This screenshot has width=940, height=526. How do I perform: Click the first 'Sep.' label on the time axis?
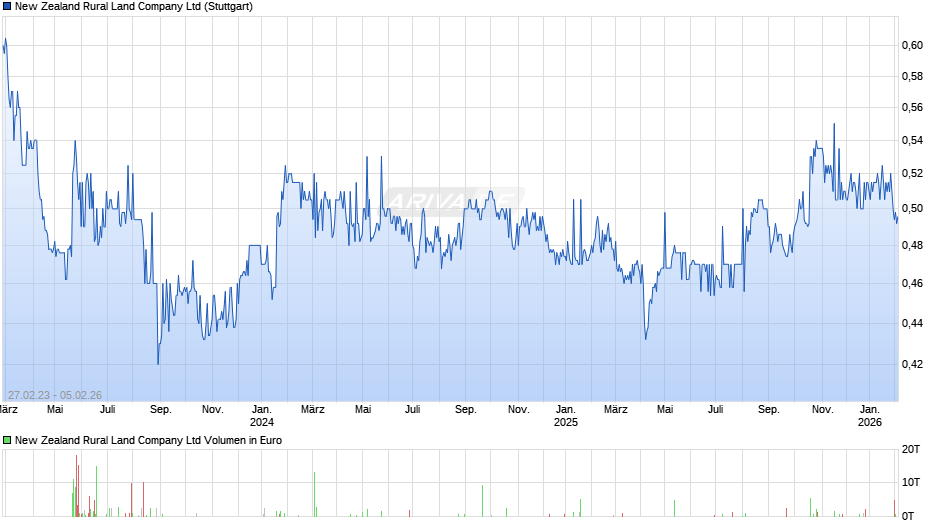click(x=161, y=409)
